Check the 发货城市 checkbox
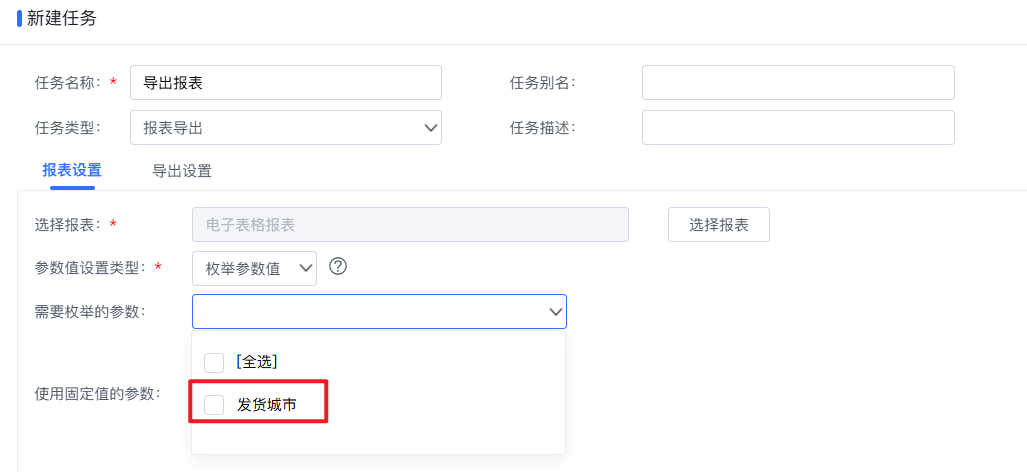Image resolution: width=1027 pixels, height=472 pixels. click(214, 405)
